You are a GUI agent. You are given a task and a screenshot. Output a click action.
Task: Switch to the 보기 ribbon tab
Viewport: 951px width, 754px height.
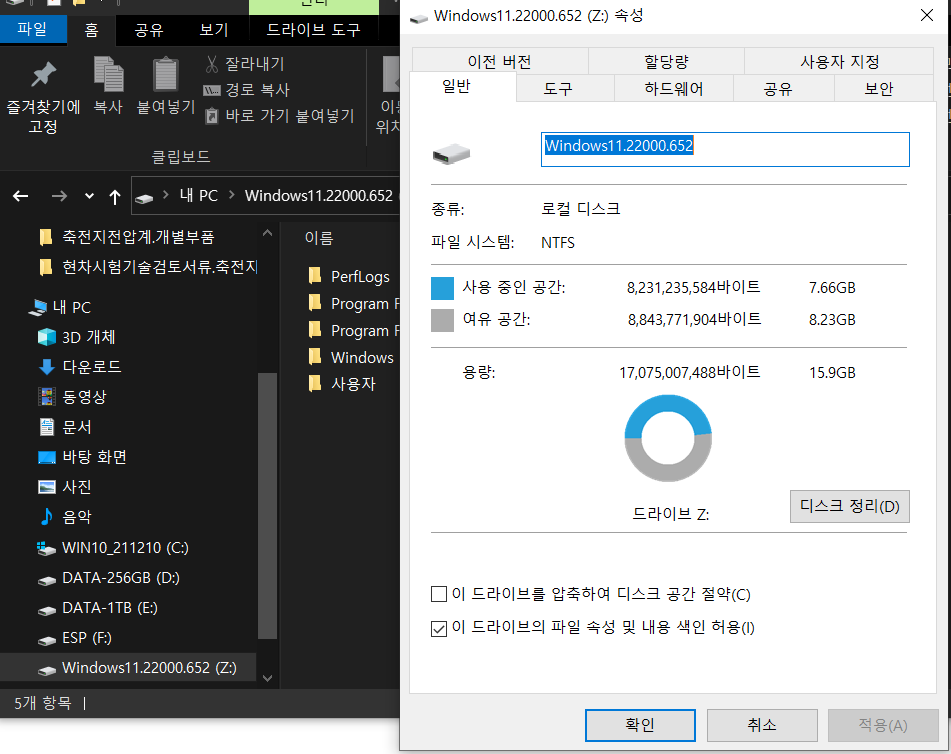214,30
